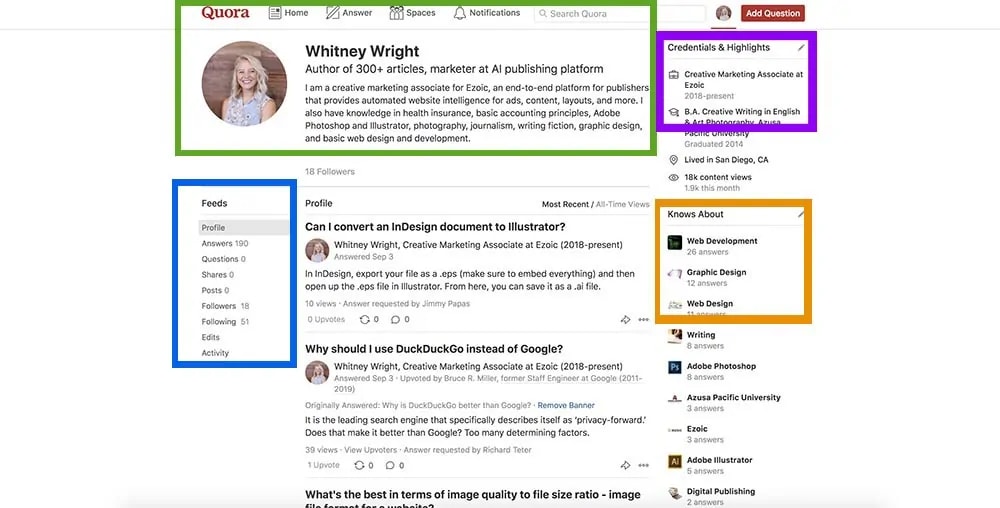Viewport: 1000px width, 508px height.
Task: Click the Adobe Photoshop Ps icon
Action: click(675, 367)
